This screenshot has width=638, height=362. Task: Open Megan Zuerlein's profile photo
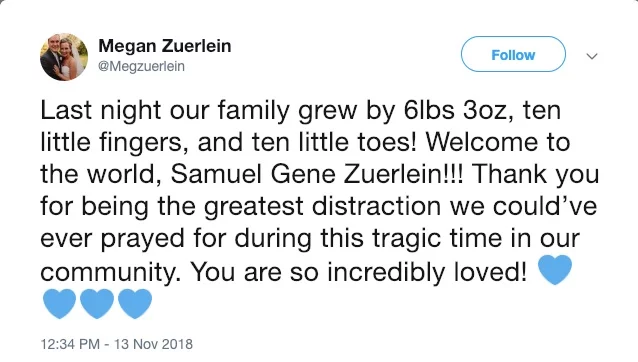(64, 57)
